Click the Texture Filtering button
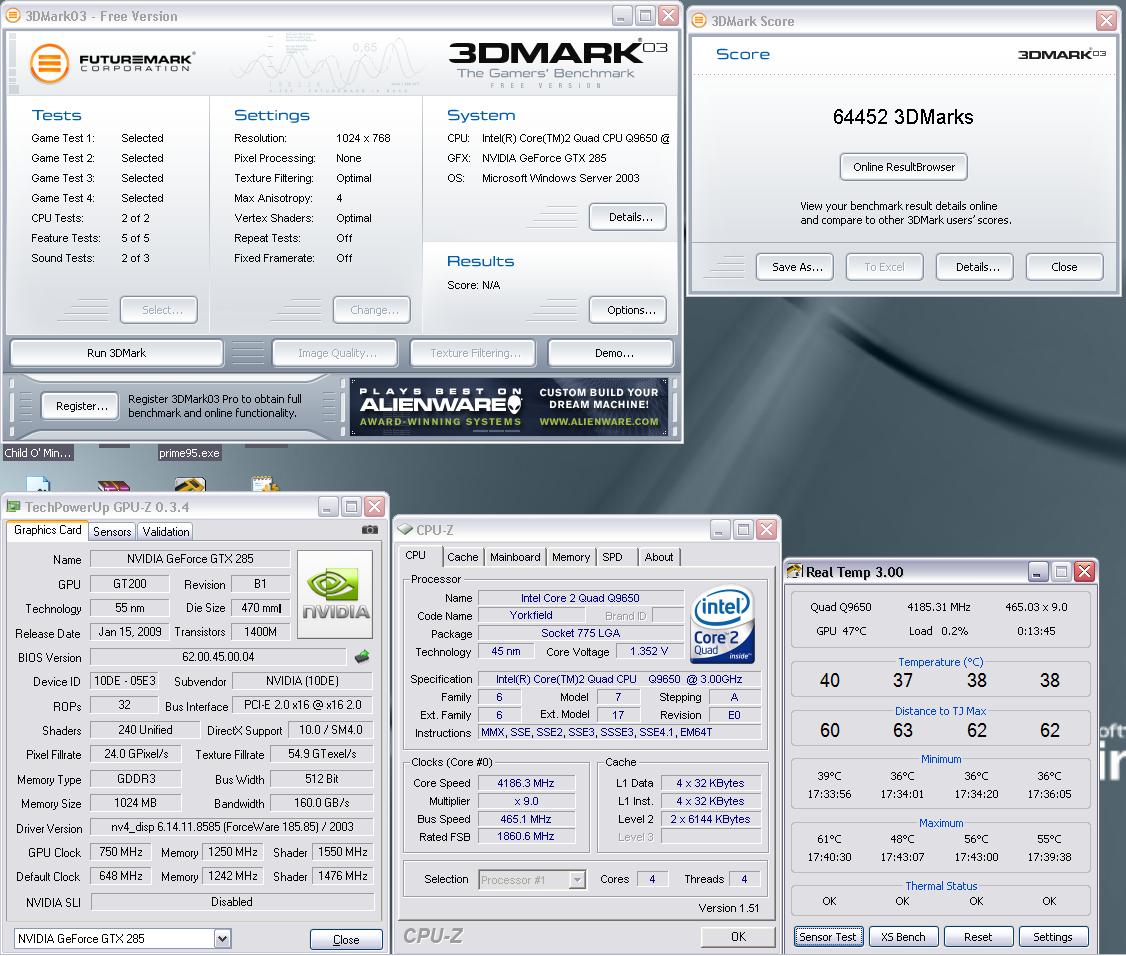This screenshot has height=956, width=1126. point(473,353)
